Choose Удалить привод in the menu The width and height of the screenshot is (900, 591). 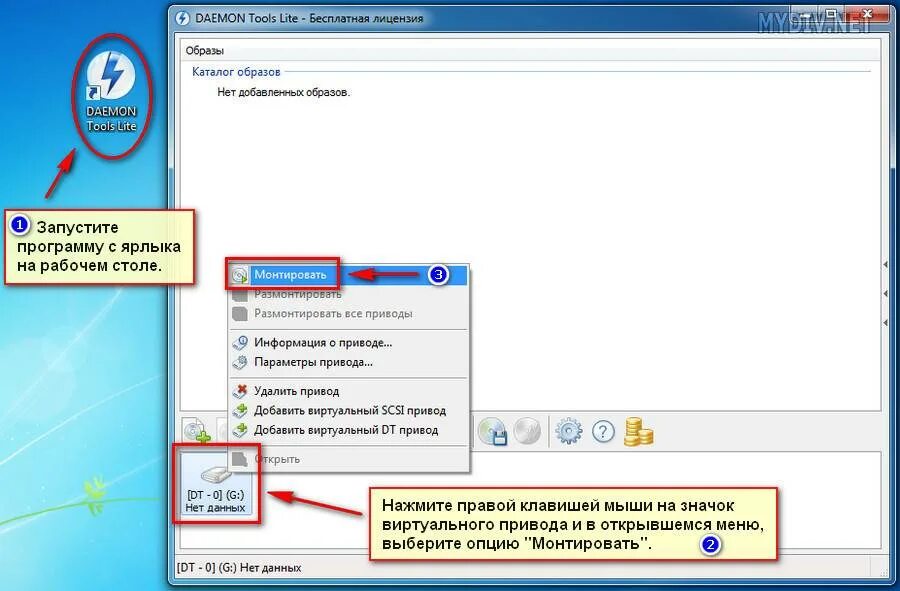click(x=349, y=391)
